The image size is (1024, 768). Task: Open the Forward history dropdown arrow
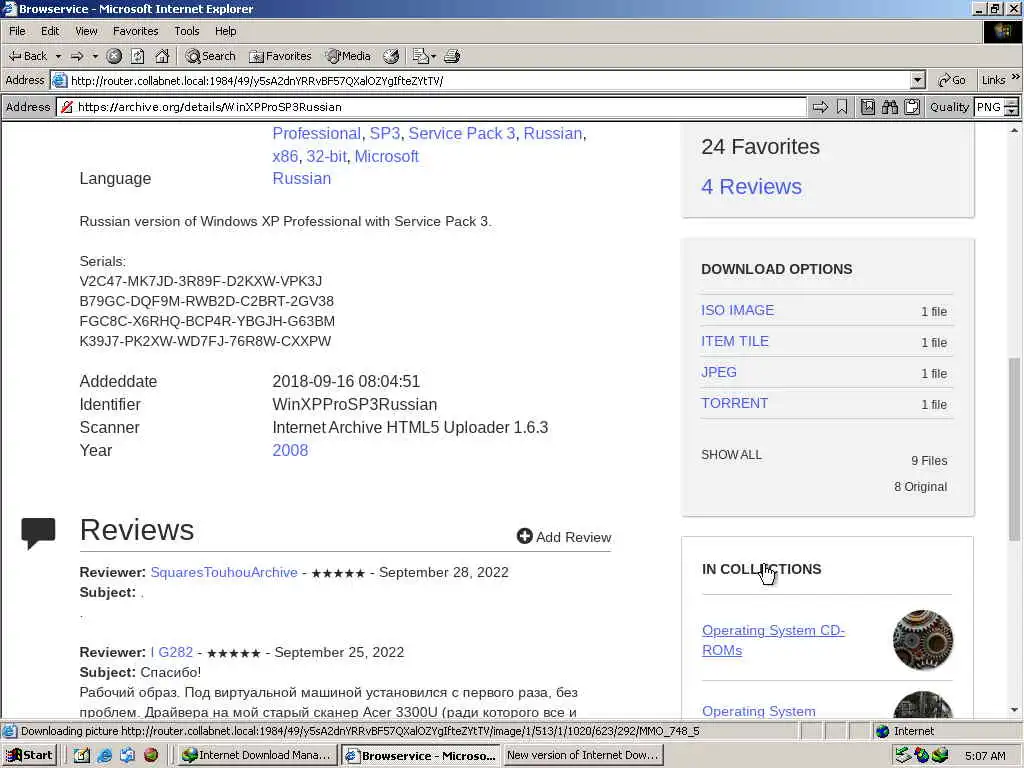[95, 56]
